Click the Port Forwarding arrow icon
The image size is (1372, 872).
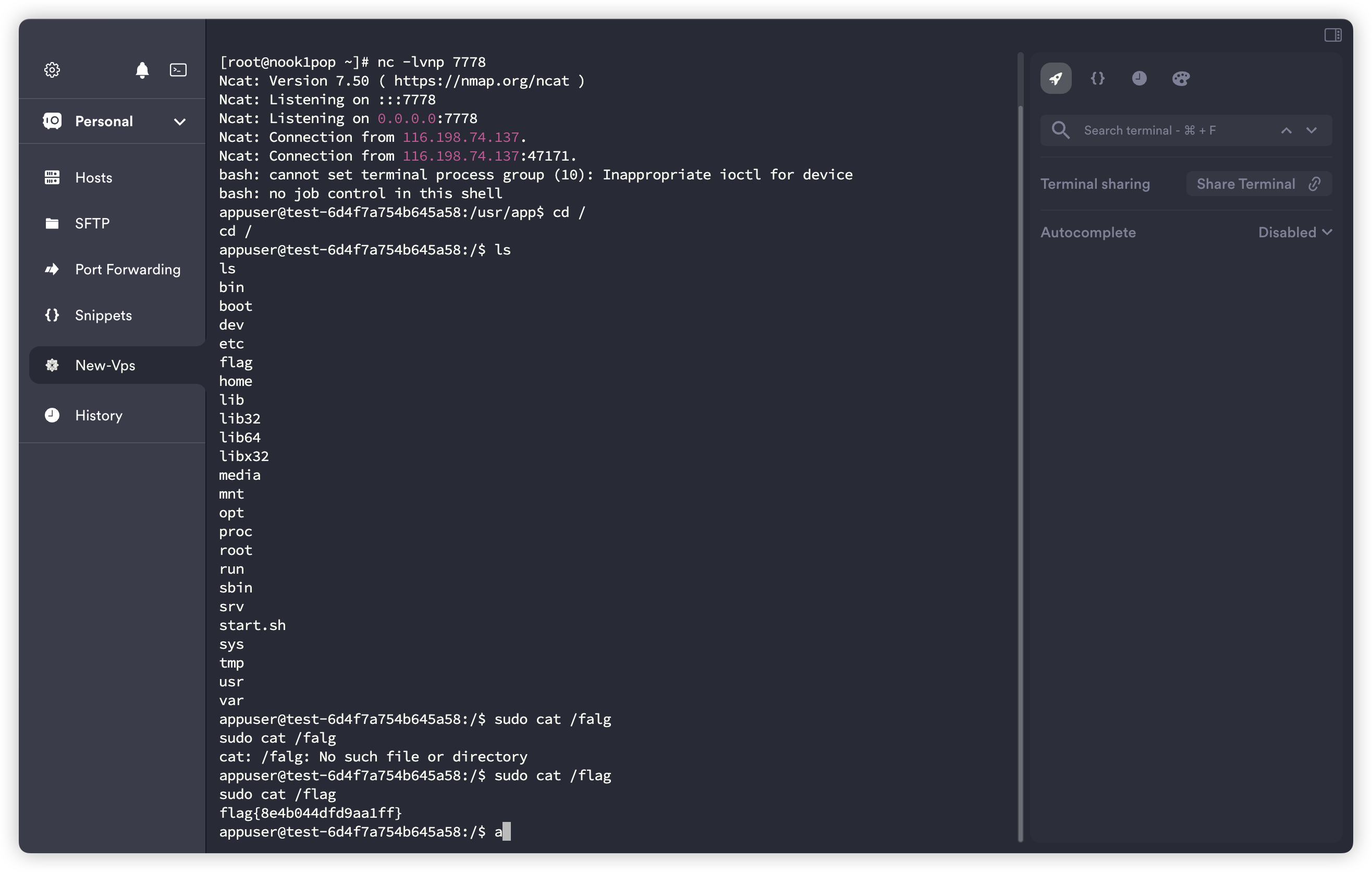(x=52, y=269)
